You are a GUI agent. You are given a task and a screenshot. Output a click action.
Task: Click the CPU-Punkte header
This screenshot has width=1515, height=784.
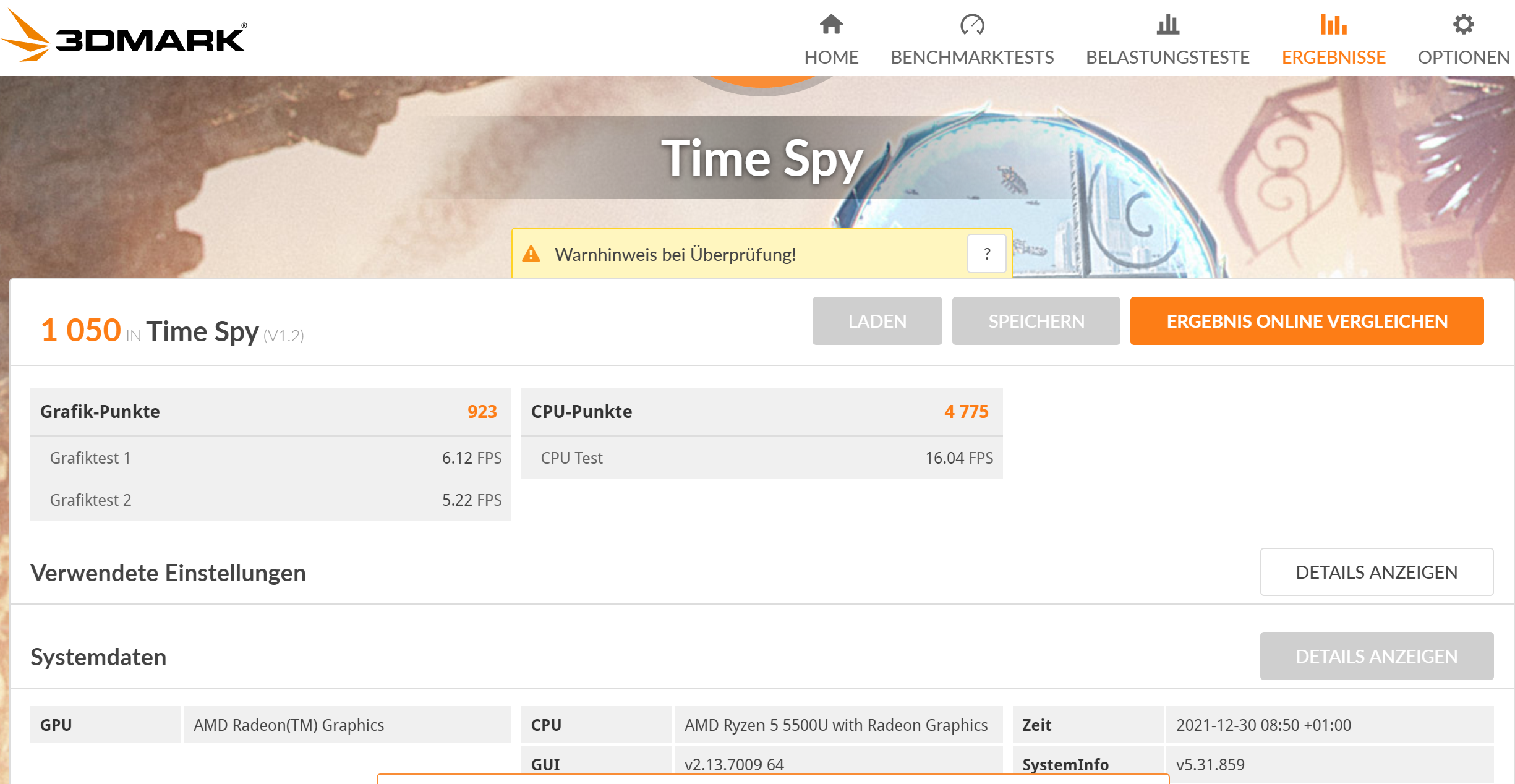pyautogui.click(x=581, y=412)
